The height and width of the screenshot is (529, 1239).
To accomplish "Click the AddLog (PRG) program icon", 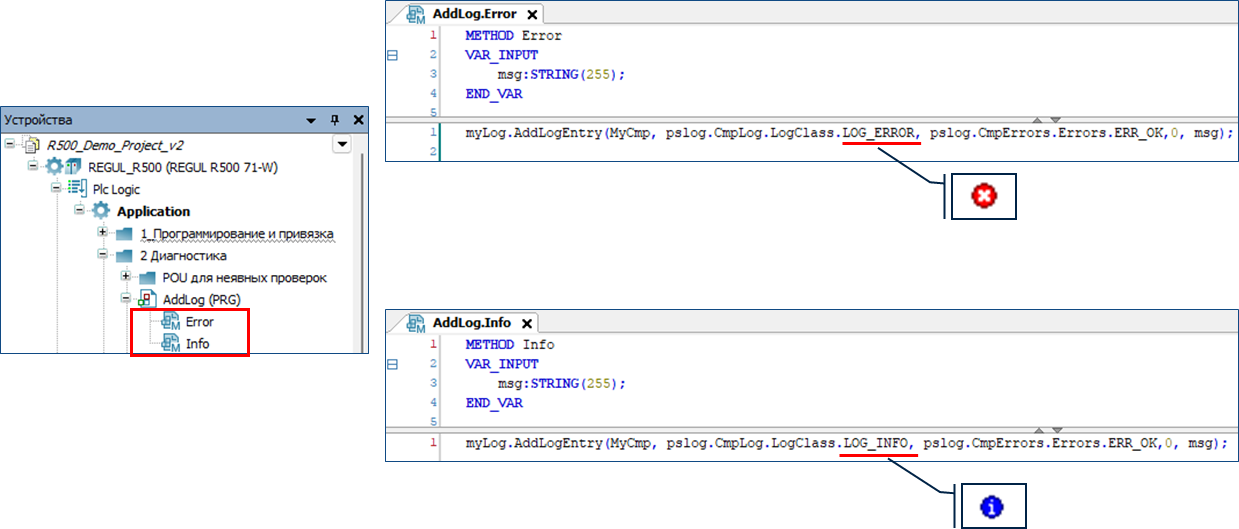I will [x=147, y=299].
